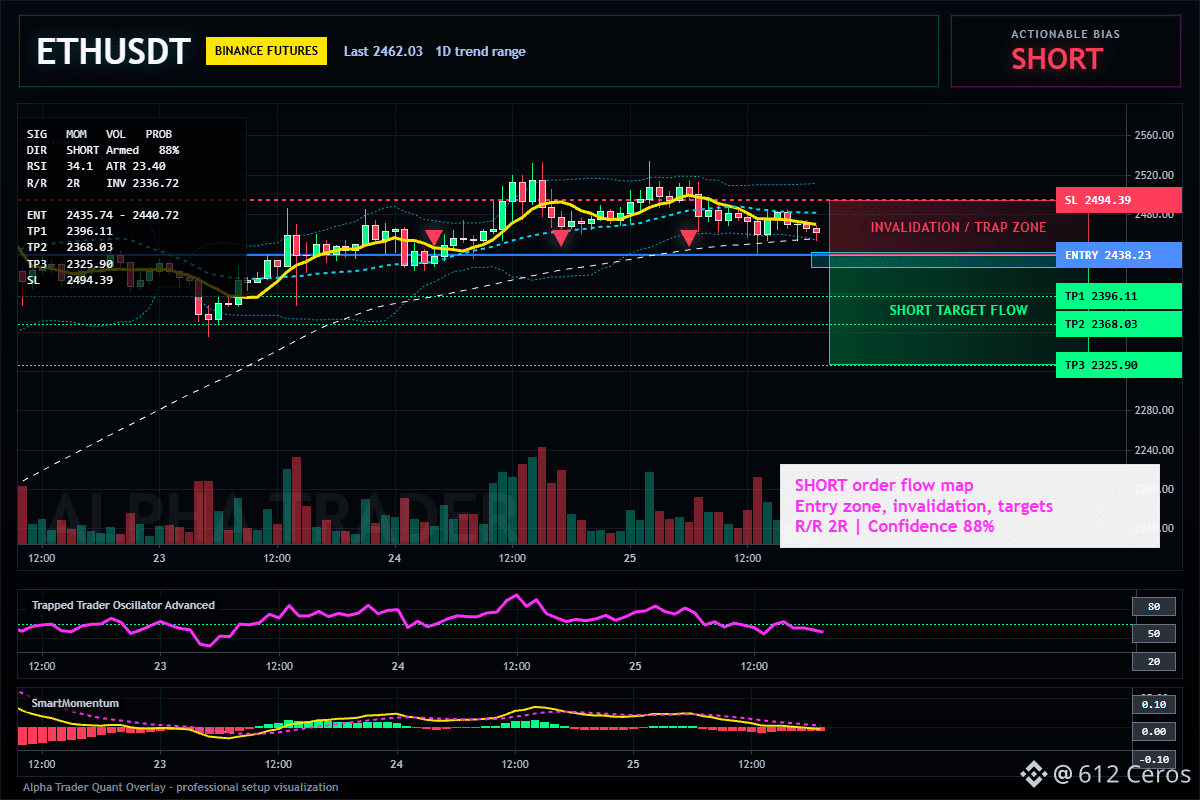1200x800 pixels.
Task: Click the 1D trend range label
Action: tap(480, 52)
